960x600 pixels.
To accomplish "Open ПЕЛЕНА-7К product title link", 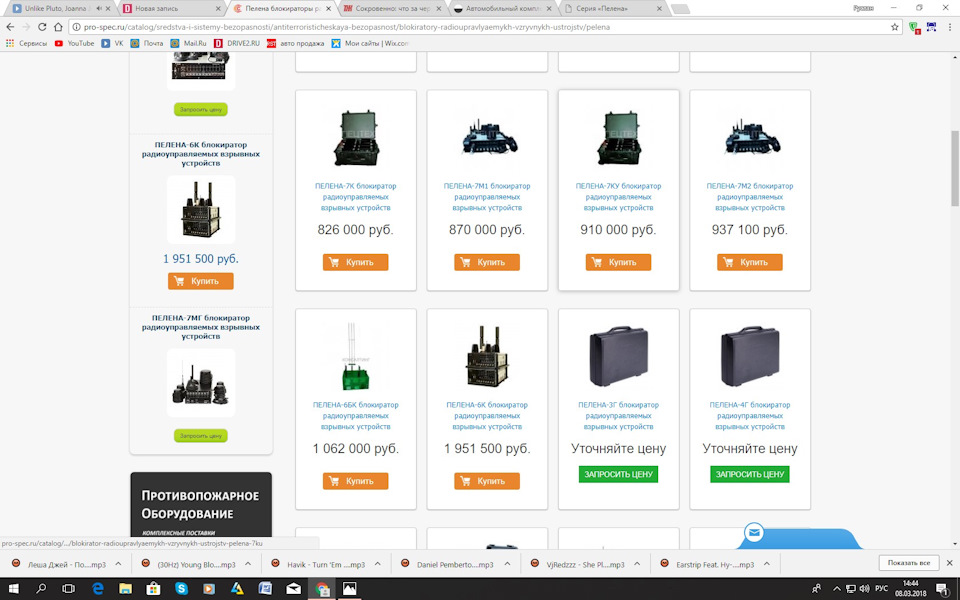I will (x=355, y=197).
